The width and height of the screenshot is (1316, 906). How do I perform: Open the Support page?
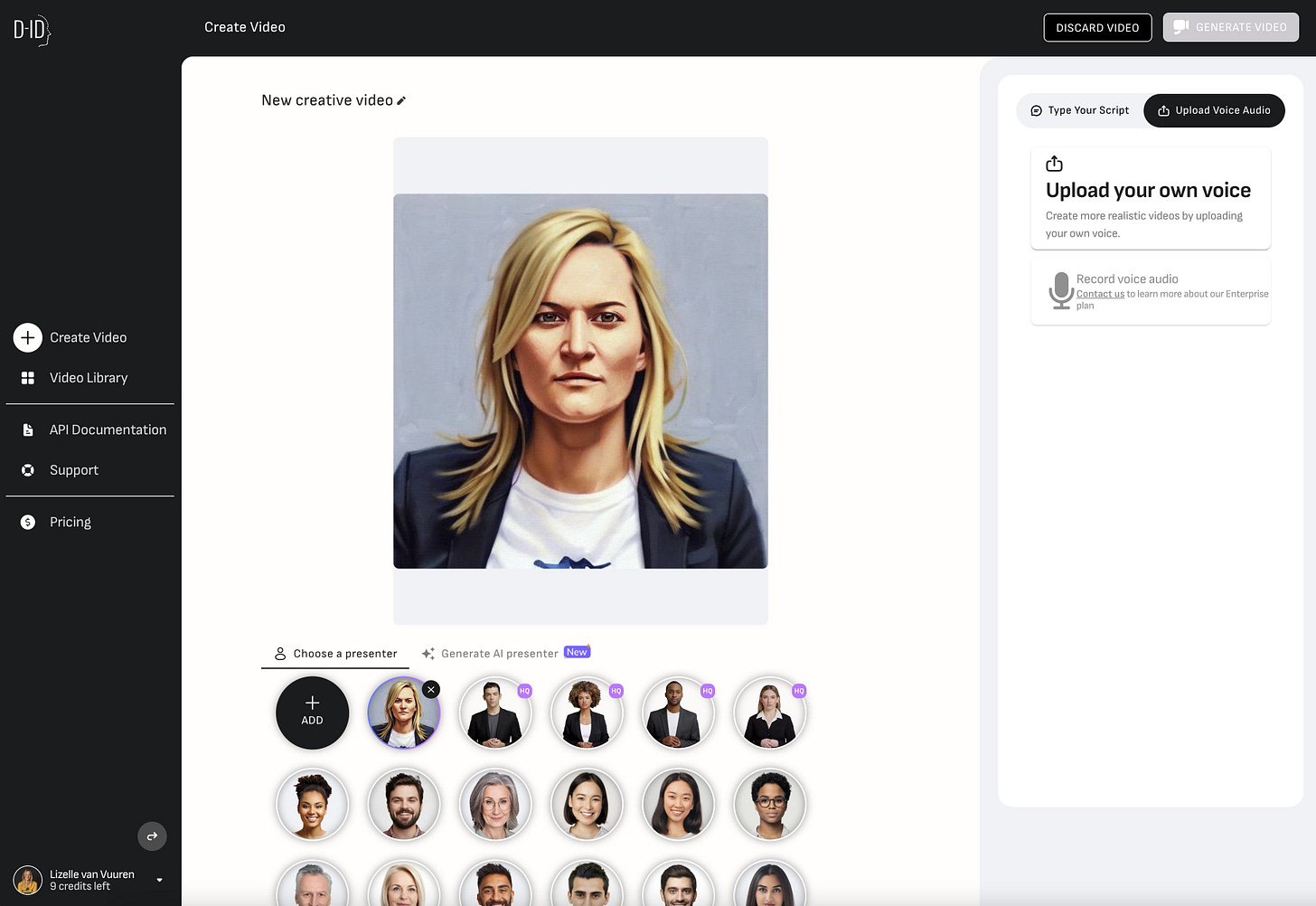pos(74,470)
